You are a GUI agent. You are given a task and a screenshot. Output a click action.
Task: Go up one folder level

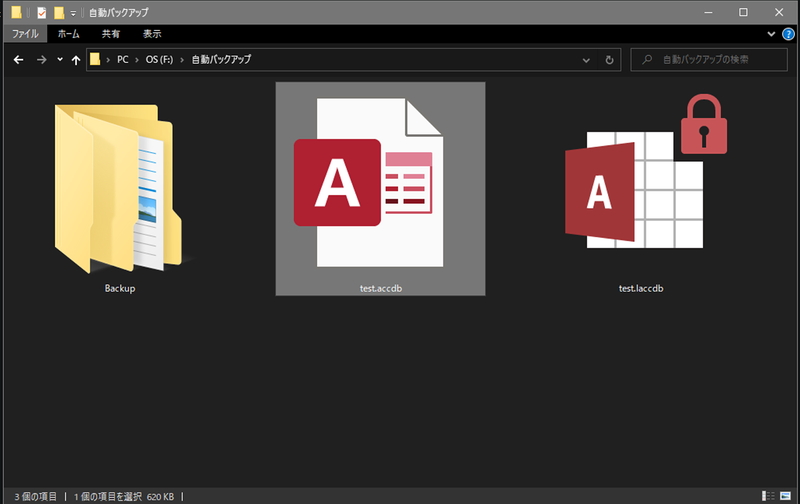[76, 60]
